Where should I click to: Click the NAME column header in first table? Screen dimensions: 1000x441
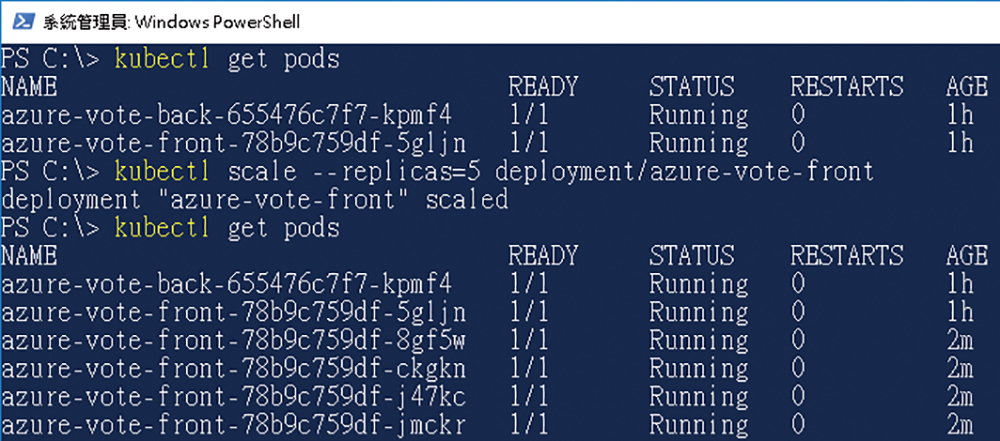coord(29,87)
